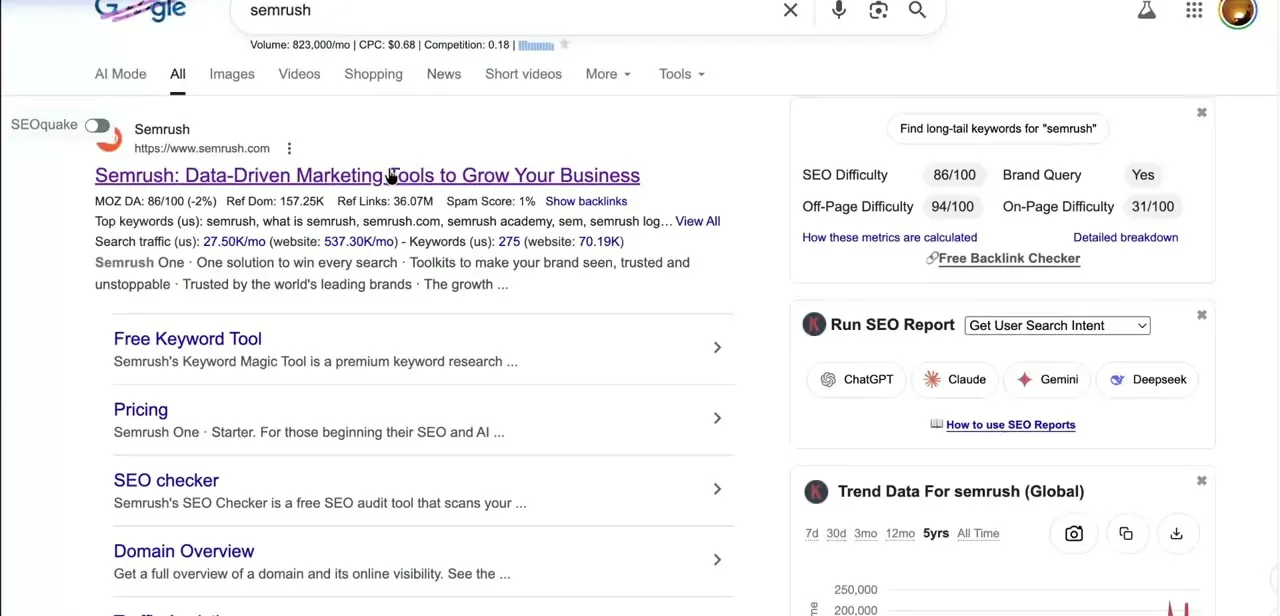Switch to the AI Mode tab
The width and height of the screenshot is (1280, 616).
120,74
